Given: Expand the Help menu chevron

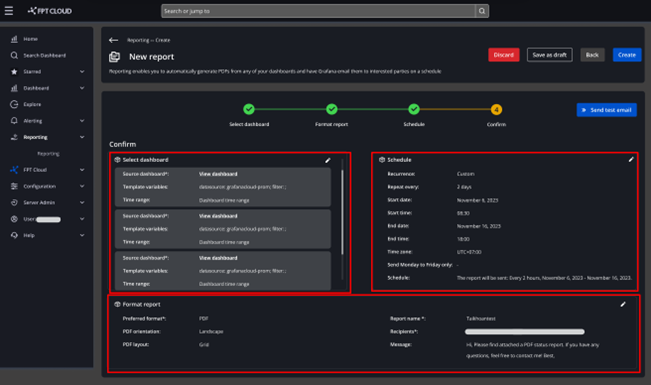Looking at the screenshot, I should 82,235.
